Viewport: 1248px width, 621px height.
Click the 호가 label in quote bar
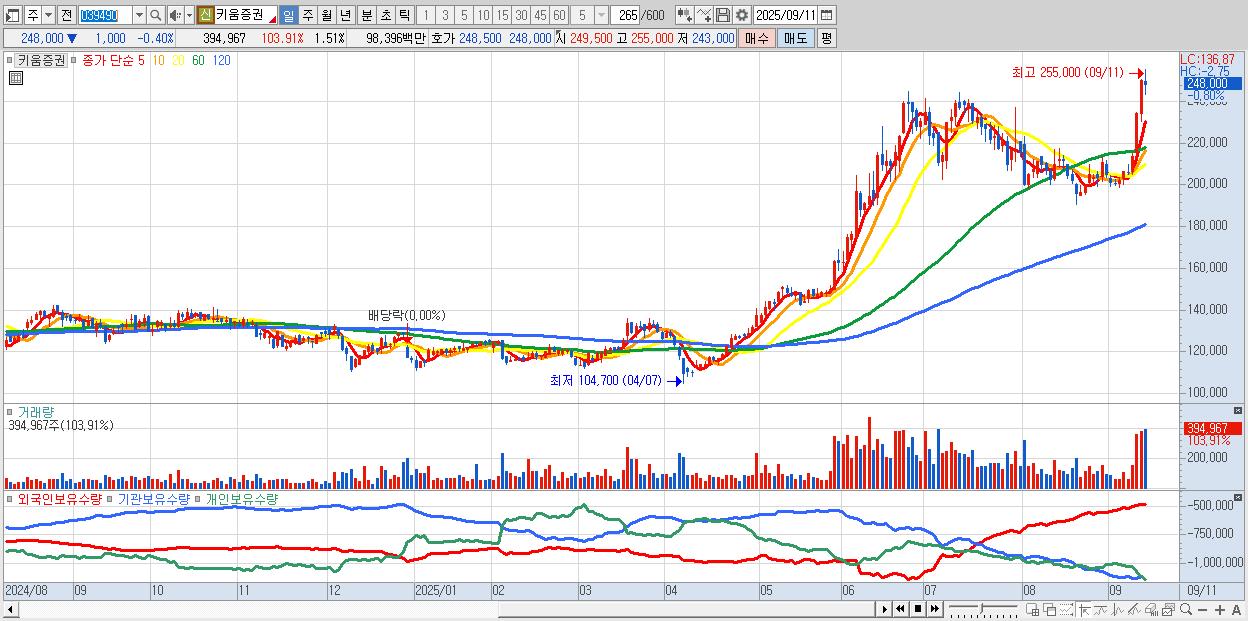(x=442, y=38)
